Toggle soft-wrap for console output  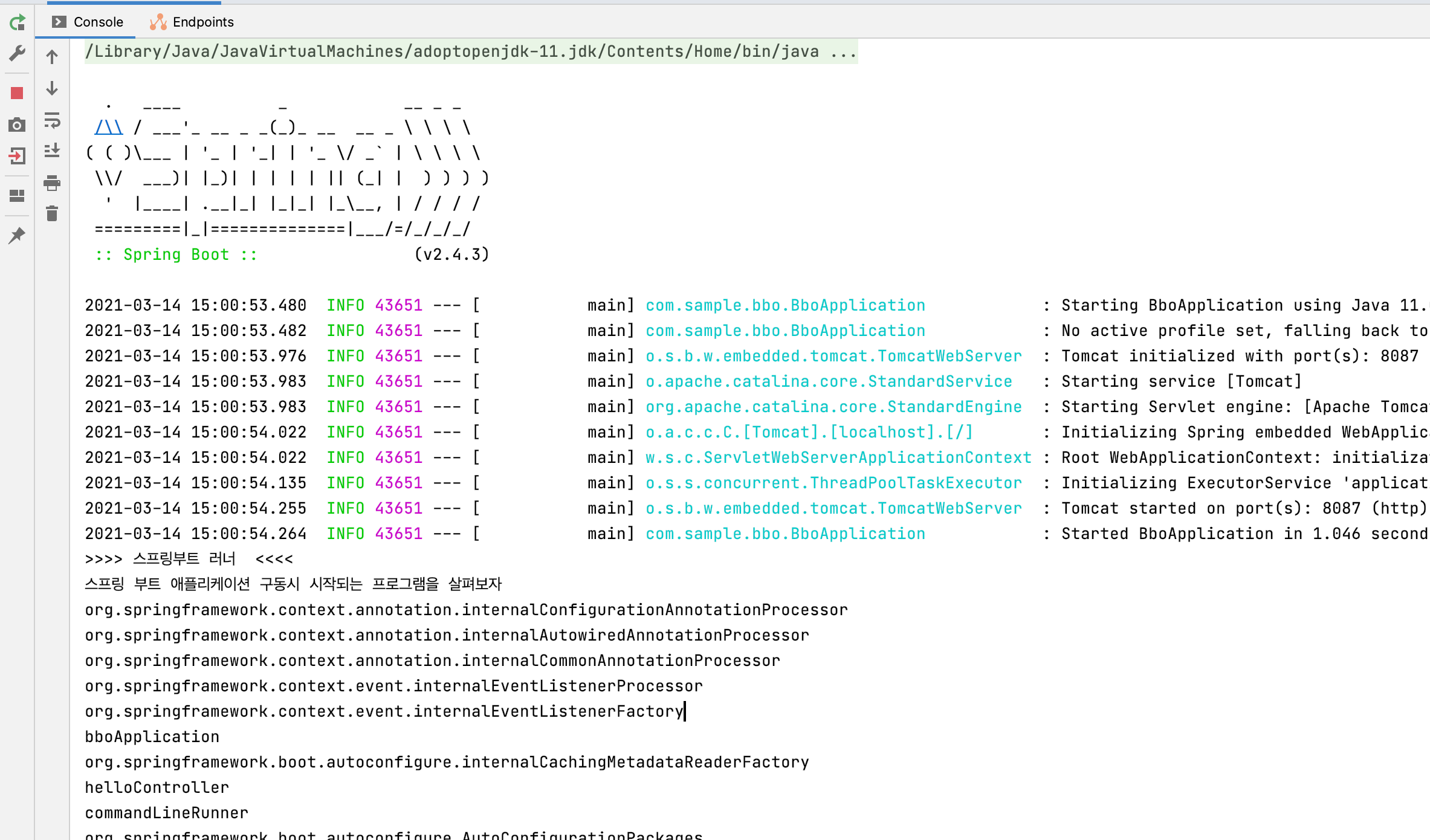pos(52,120)
